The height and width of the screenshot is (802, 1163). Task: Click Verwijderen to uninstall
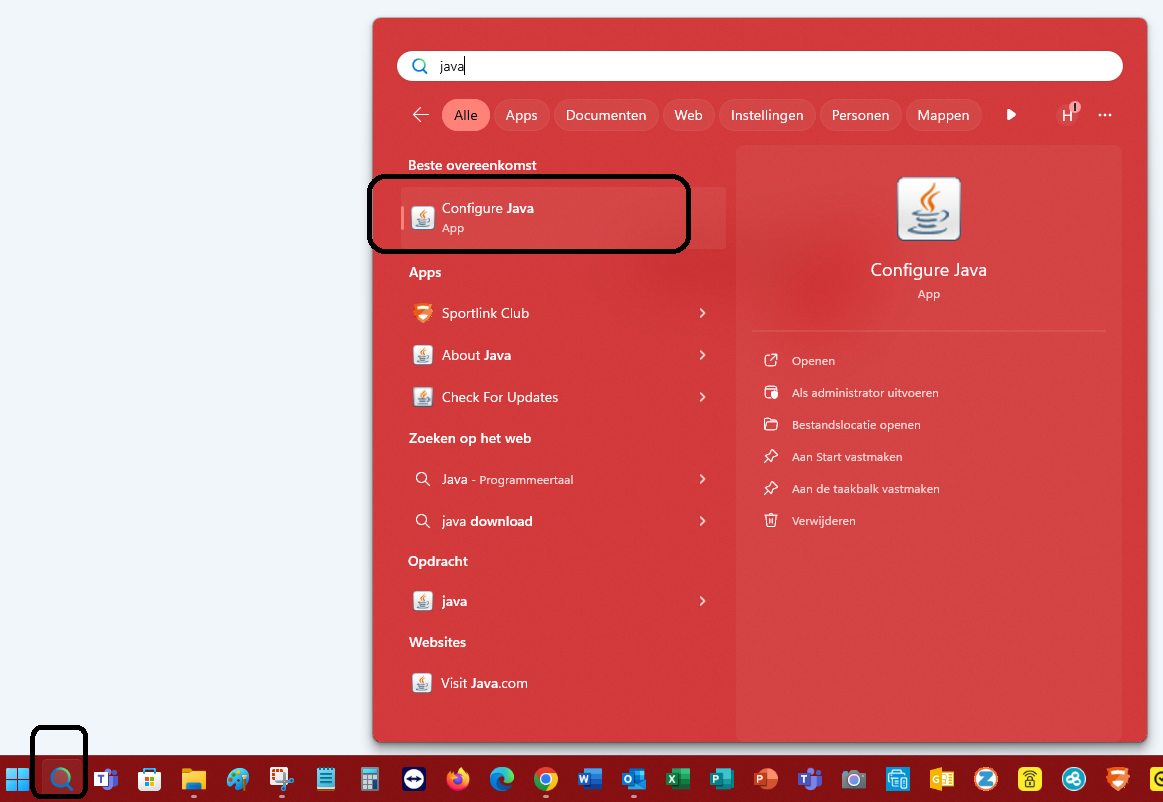pyautogui.click(x=823, y=520)
